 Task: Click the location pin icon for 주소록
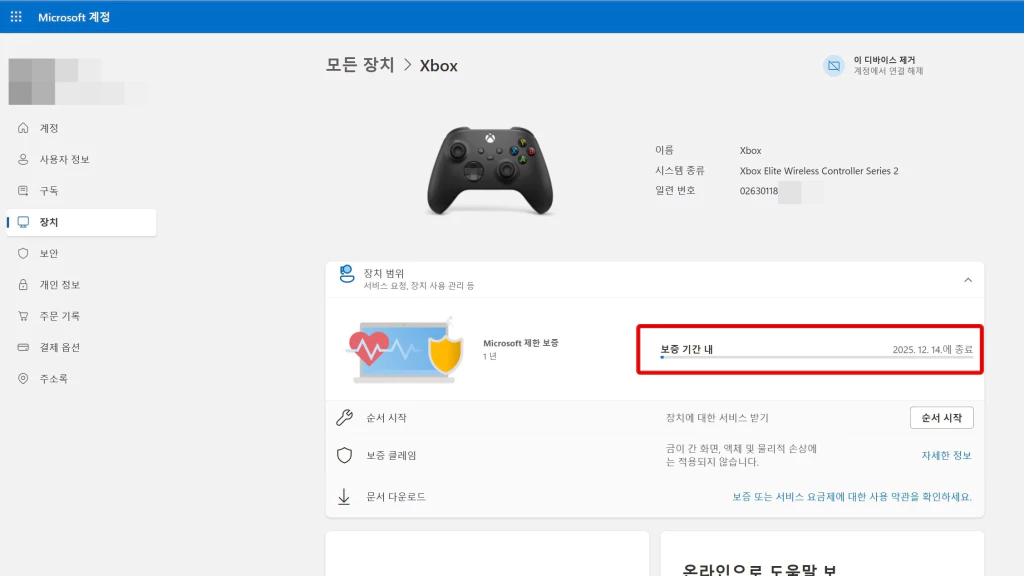24,379
